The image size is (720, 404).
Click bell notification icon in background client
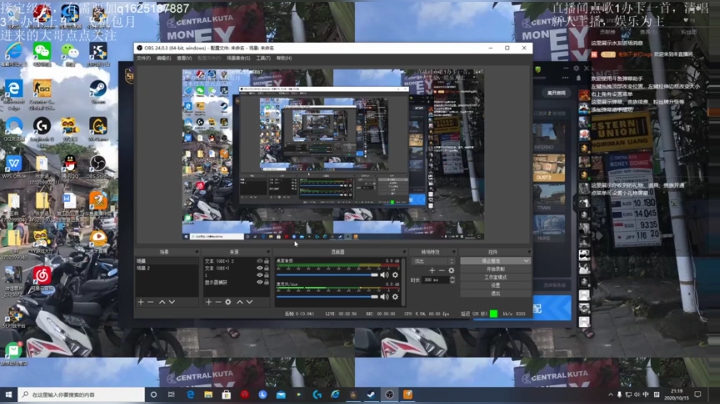pyautogui.click(x=578, y=78)
